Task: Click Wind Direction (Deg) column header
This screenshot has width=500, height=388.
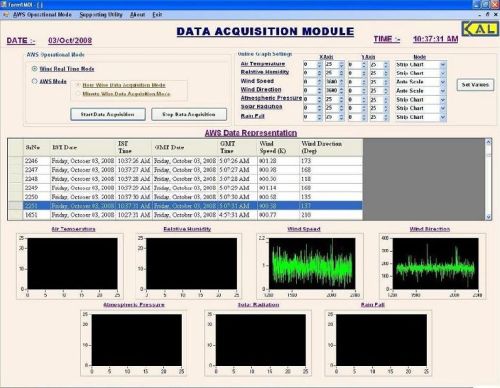Action: [331, 147]
